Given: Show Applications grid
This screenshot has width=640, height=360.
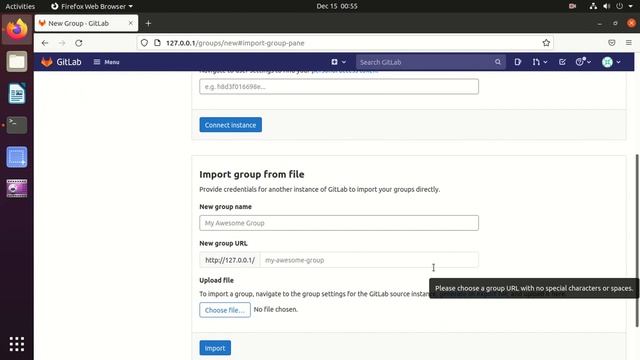Looking at the screenshot, I should click(17, 344).
